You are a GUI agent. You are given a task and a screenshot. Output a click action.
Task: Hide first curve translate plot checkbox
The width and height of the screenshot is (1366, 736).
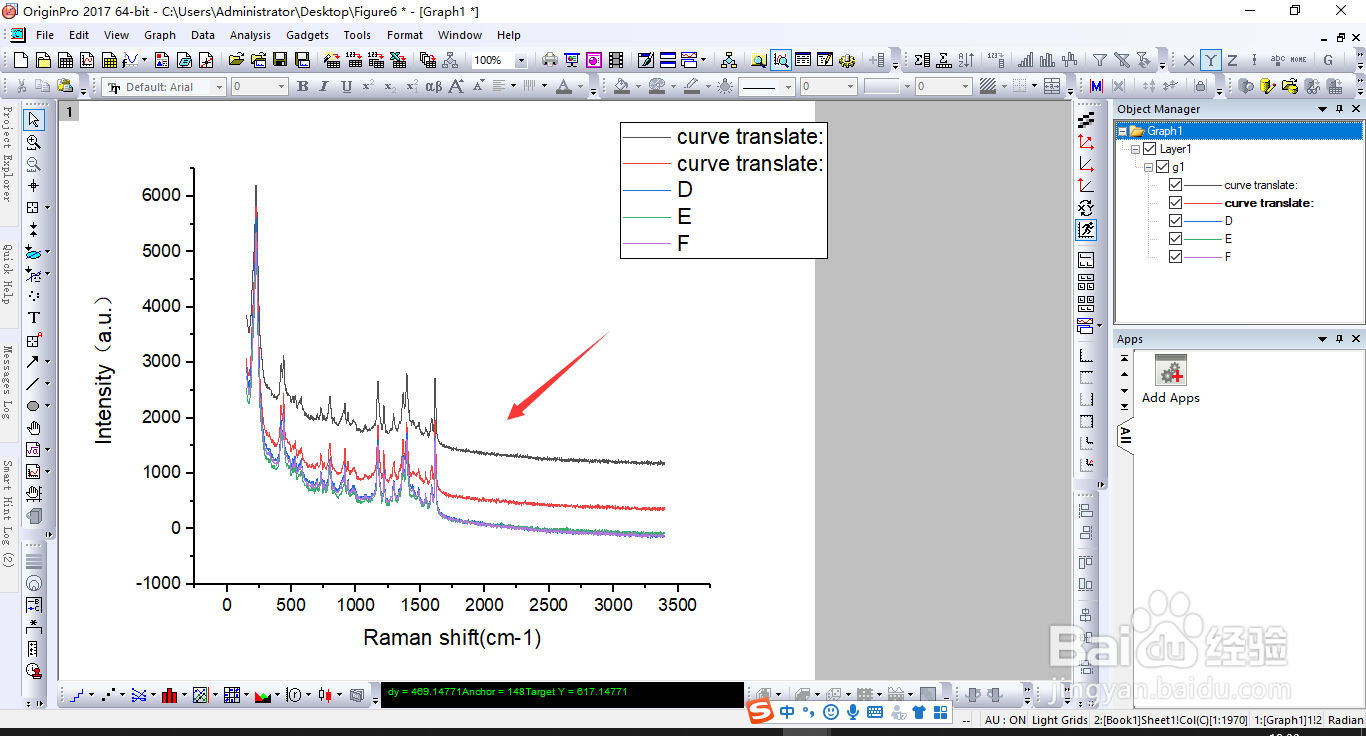tap(1175, 185)
